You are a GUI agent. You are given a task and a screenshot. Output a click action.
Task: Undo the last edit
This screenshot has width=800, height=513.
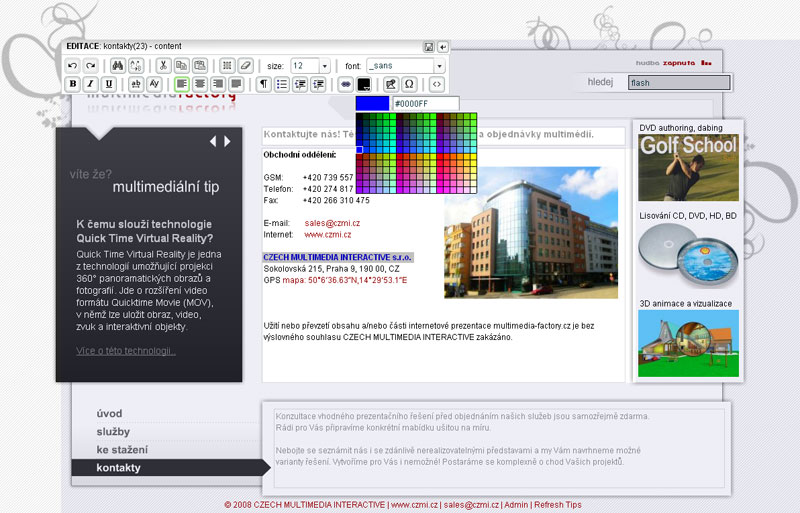[72, 66]
